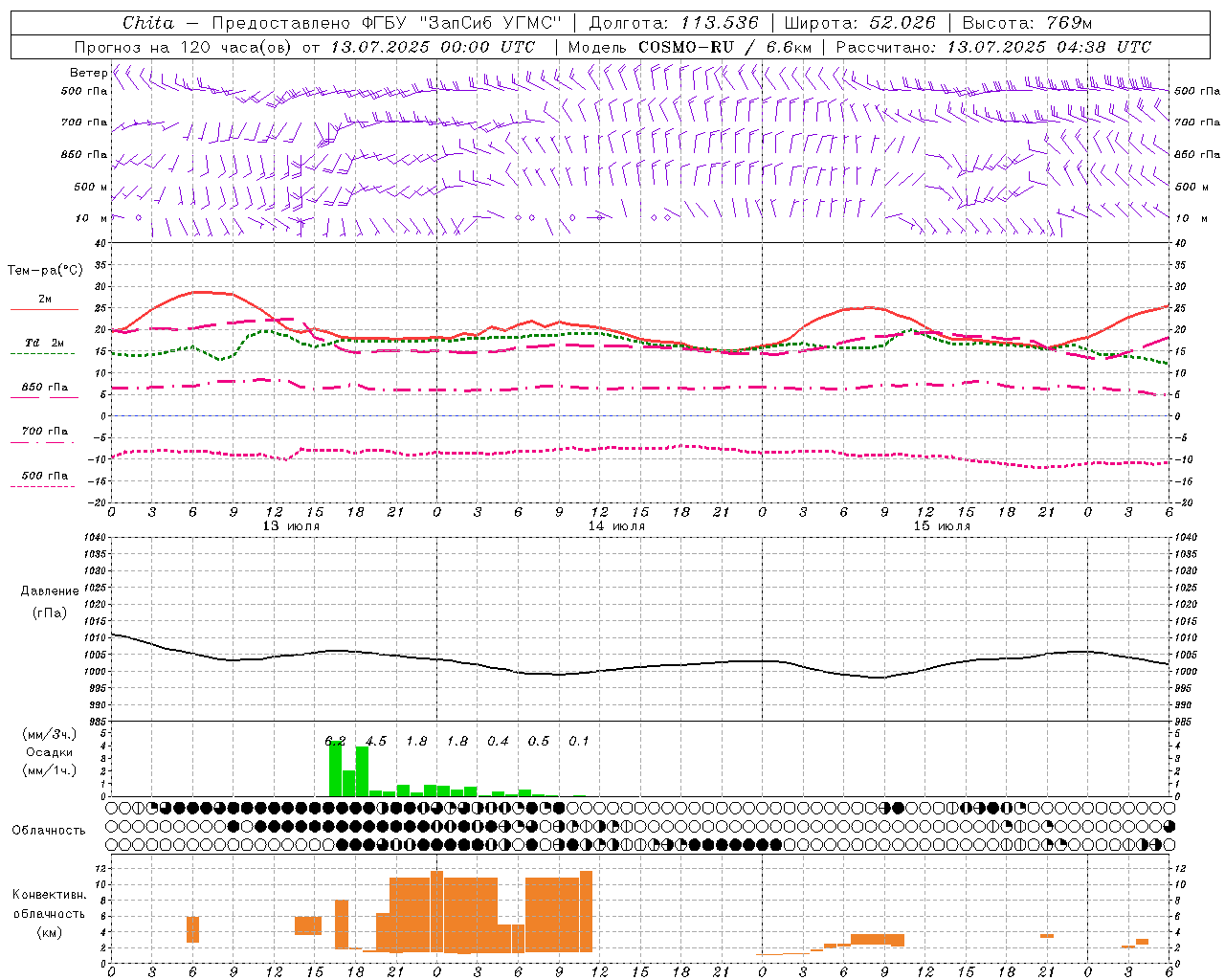
Task: Click the "0.5" precipitation amount value
Action: [x=539, y=741]
